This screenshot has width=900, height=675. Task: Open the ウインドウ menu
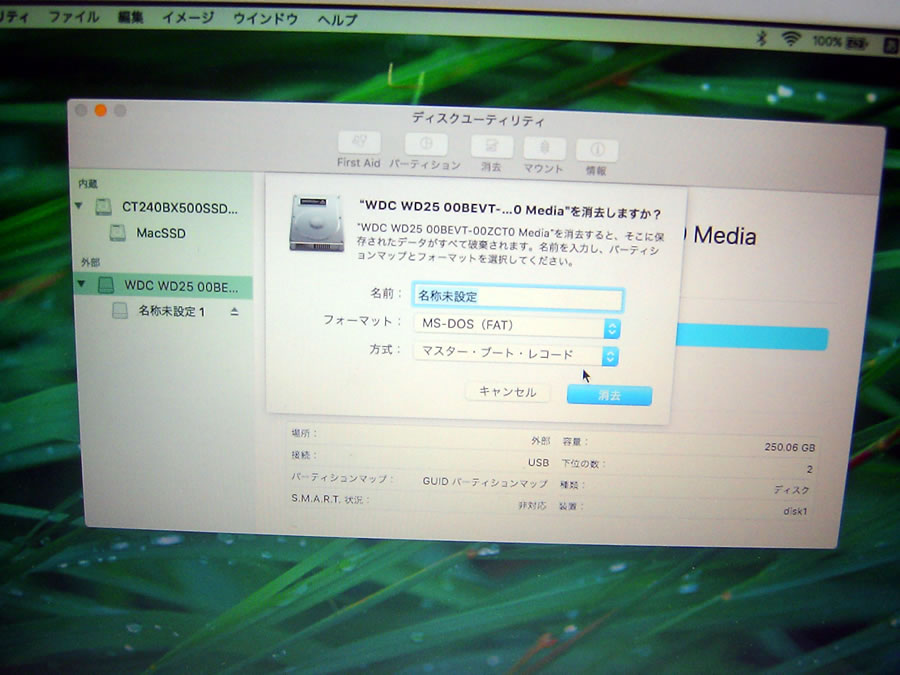[265, 19]
